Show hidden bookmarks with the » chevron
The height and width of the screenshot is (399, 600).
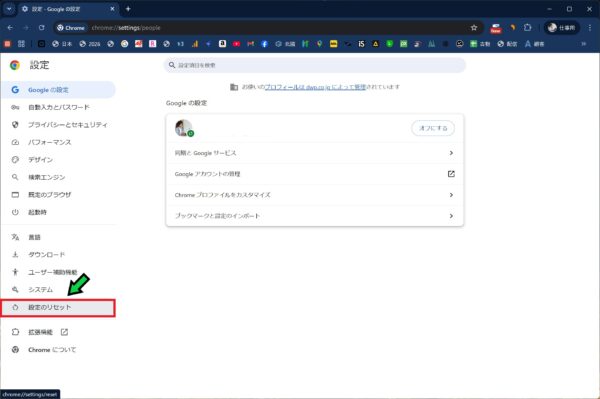click(584, 44)
